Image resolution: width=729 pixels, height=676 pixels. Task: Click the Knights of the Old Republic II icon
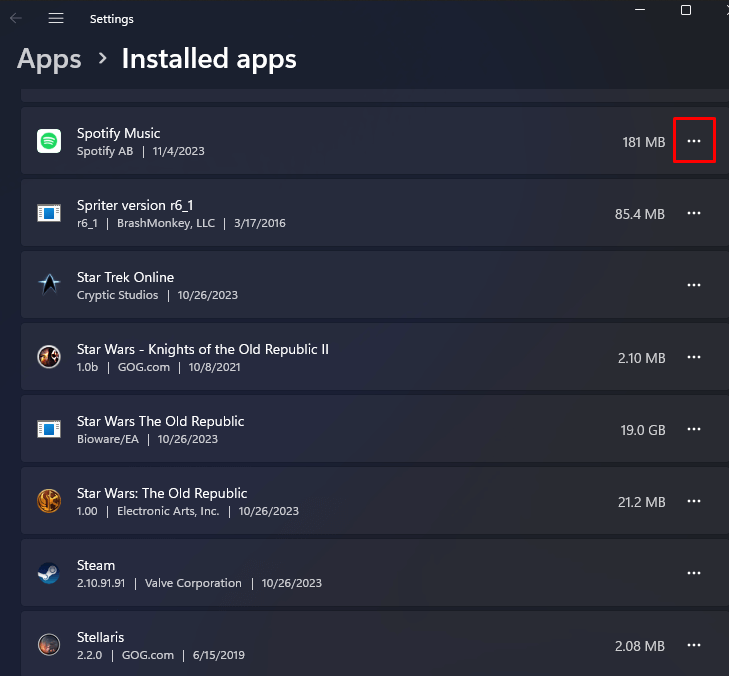click(x=49, y=357)
